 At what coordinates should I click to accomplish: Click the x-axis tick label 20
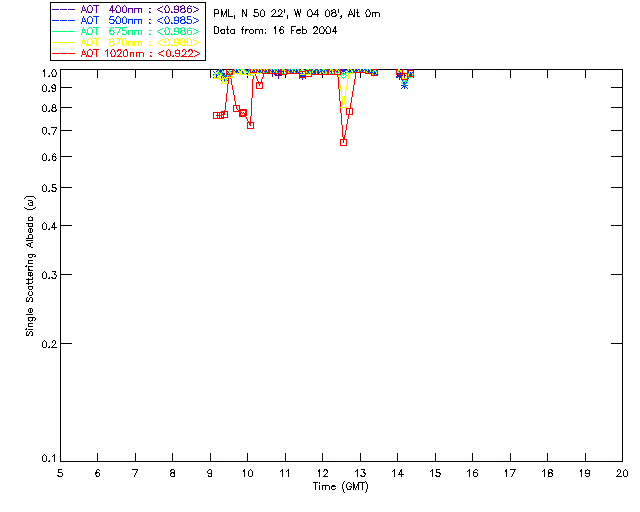[622, 474]
